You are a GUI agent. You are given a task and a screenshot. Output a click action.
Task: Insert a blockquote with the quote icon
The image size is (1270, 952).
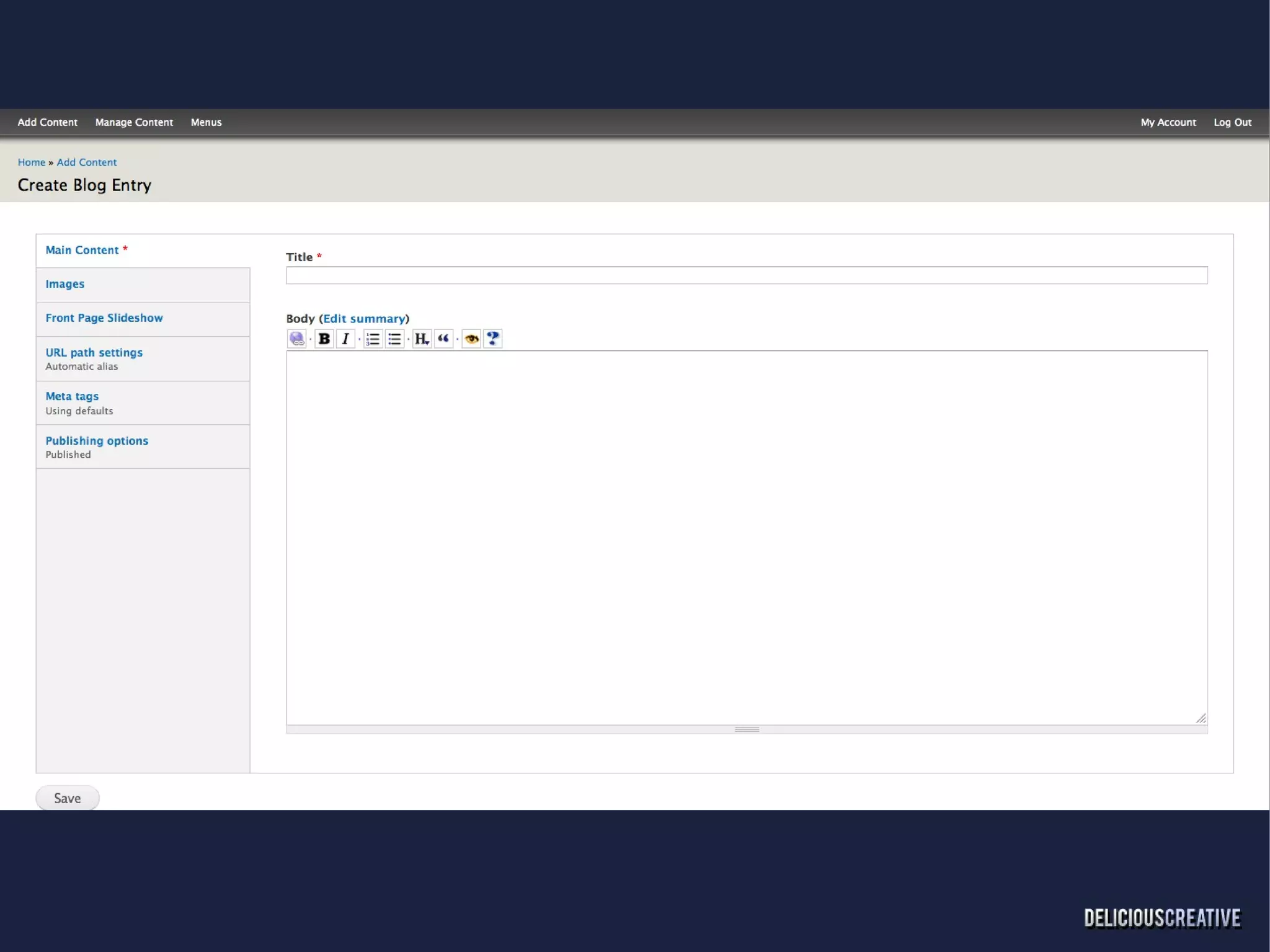[x=443, y=339]
